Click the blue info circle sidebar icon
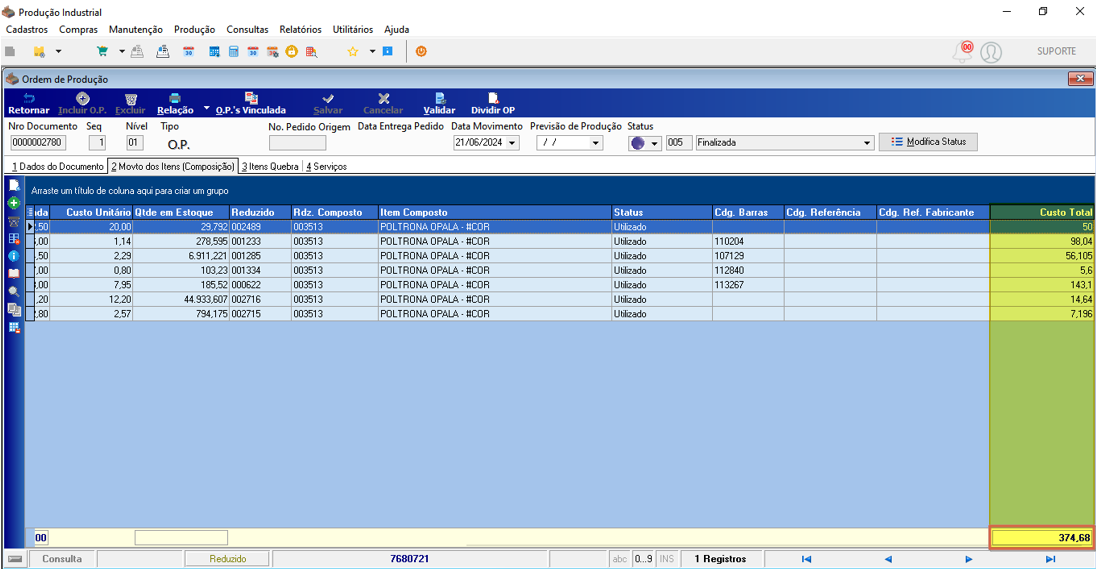Viewport: 1096px width, 569px height. 13,256
